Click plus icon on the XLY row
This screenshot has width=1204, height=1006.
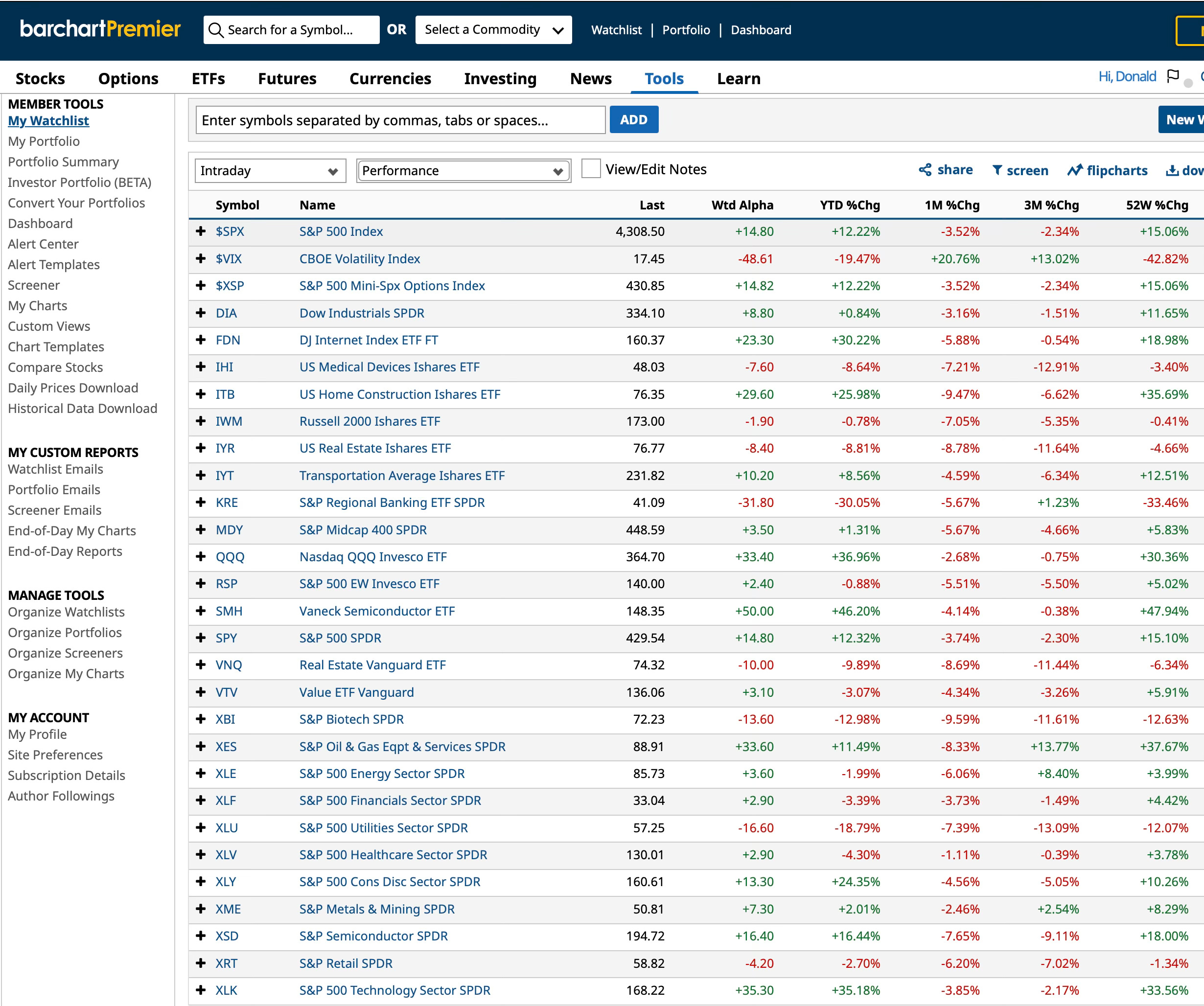(x=201, y=882)
